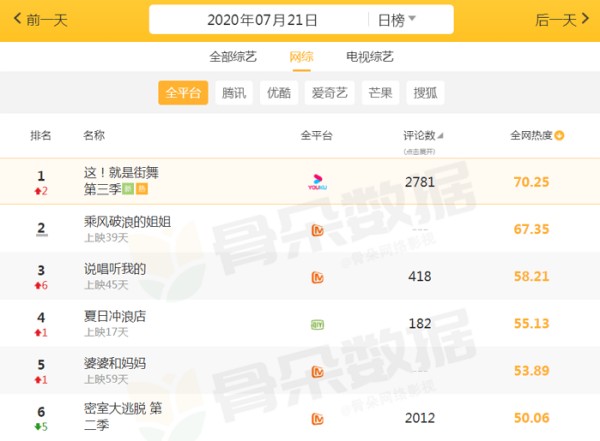The height and width of the screenshot is (441, 600).
Task: Click Mango TV icon for 说唱听我的
Action: [x=318, y=277]
